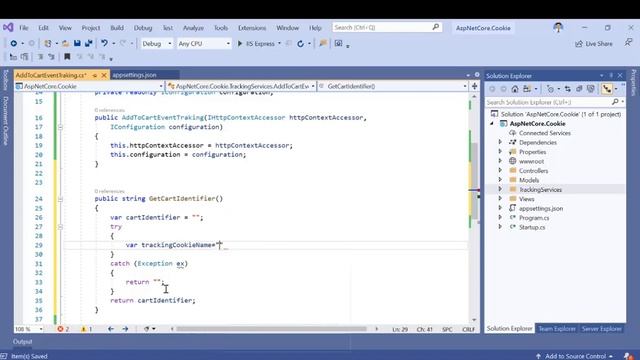Collapse the GetCartIdentifier method outline box
Image resolution: width=640 pixels, height=360 pixels.
(60, 199)
